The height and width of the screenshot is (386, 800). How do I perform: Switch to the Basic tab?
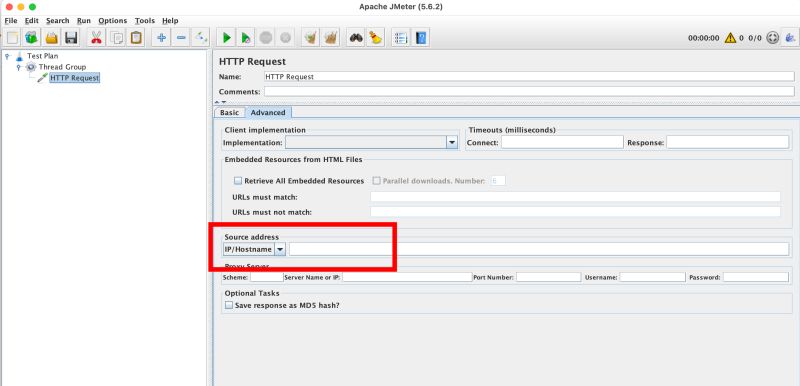coord(230,113)
